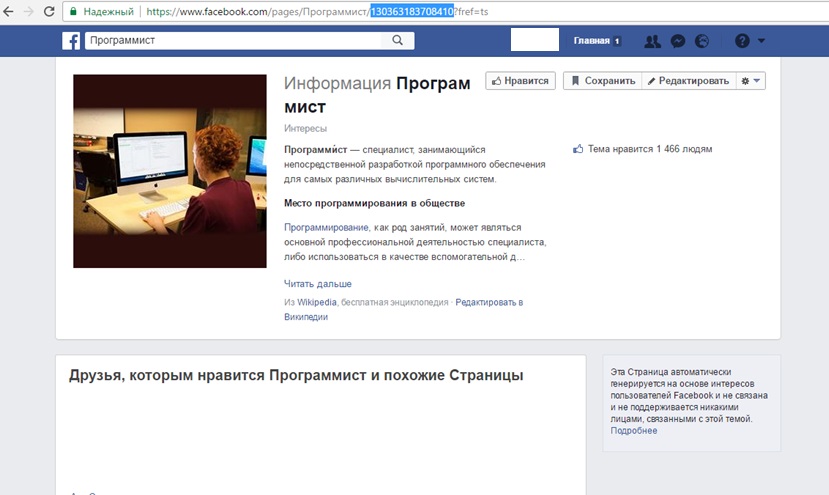Screen dimensions: 829x495
Task: Click the Сохранить save button
Action: (602, 81)
